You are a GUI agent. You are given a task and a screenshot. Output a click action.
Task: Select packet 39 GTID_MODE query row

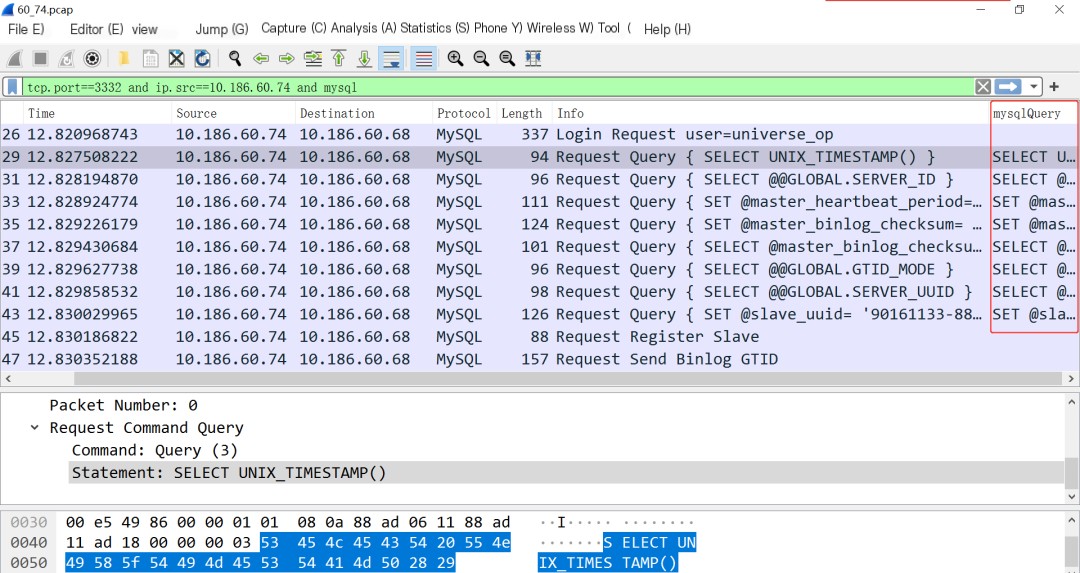tap(539, 269)
